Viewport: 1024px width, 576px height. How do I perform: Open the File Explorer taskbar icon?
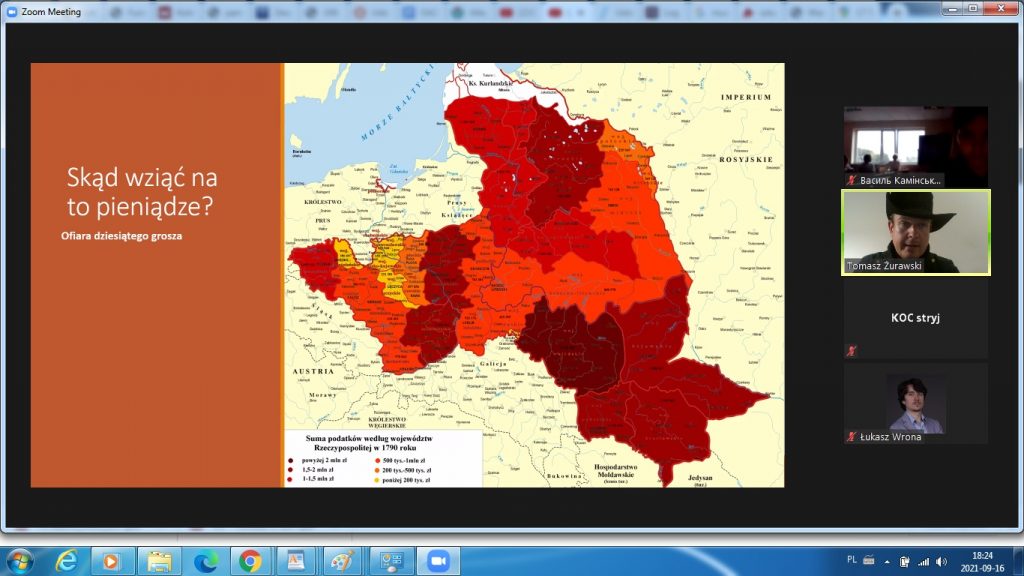coord(160,560)
